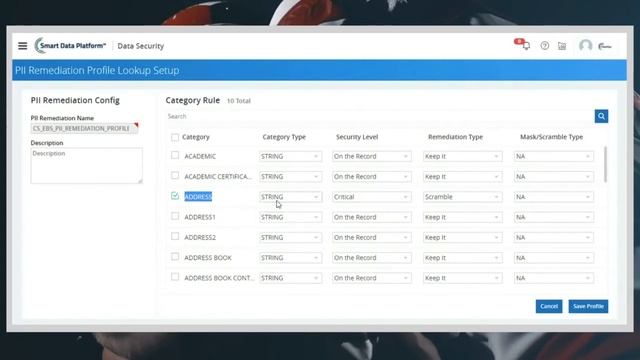
Task: Open Remediation Type dropdown for ACADEMIC CERTIFICA...
Action: (x=462, y=177)
